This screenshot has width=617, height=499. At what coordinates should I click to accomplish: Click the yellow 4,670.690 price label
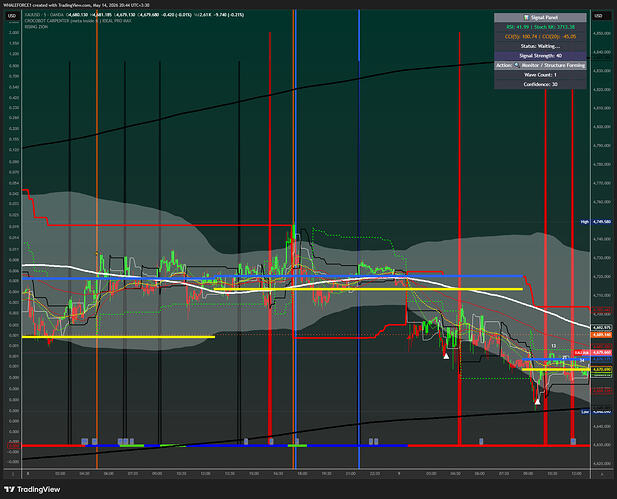click(602, 370)
